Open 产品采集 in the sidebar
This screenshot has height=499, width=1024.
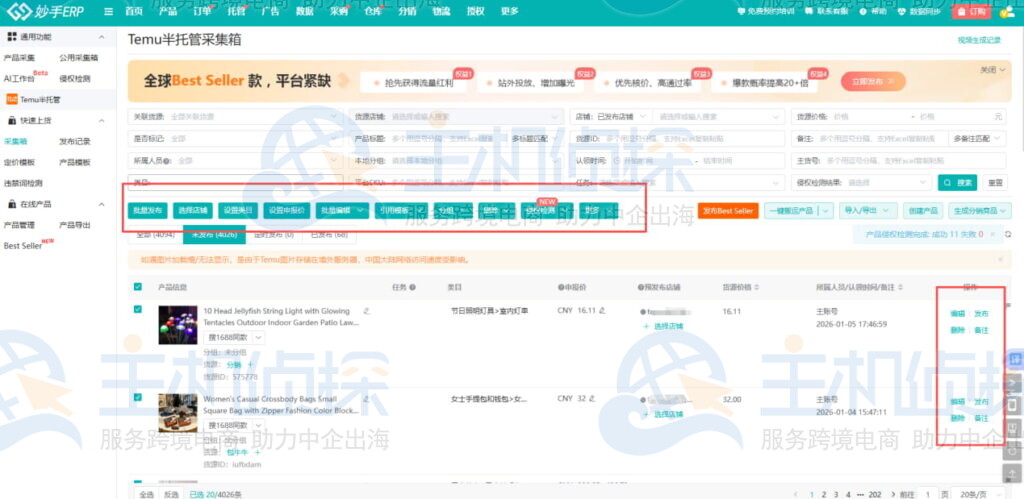19,58
